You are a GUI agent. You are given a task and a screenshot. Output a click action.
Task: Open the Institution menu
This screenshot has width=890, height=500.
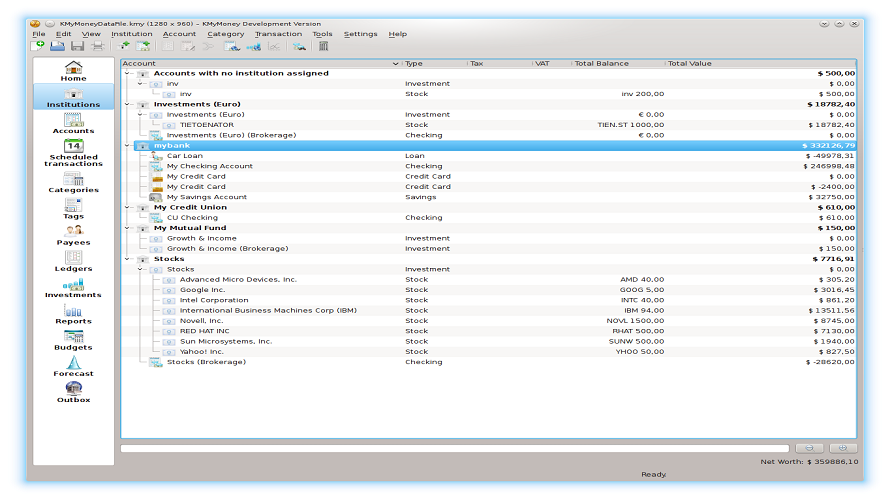[x=131, y=34]
